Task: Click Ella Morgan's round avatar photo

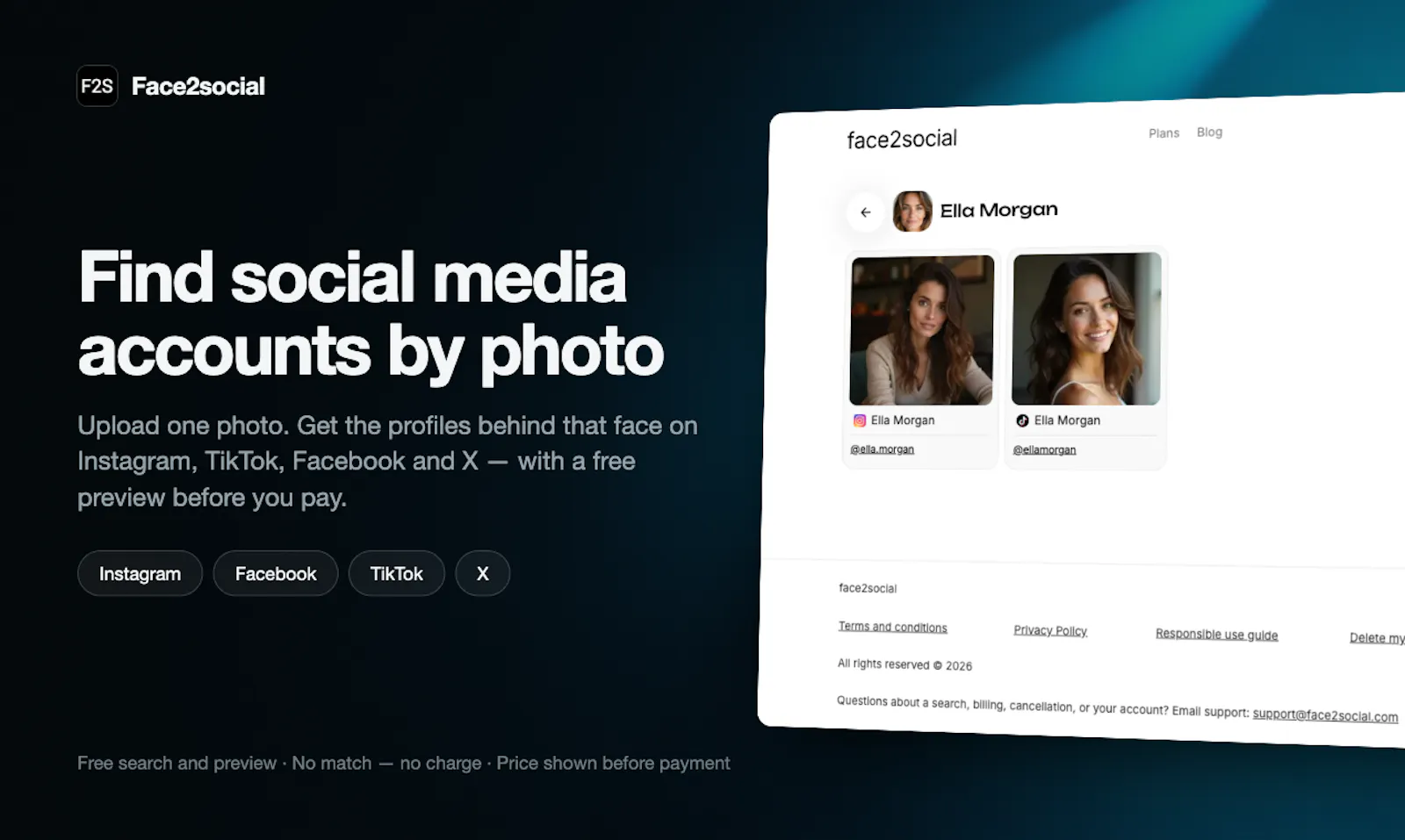Action: tap(912, 212)
